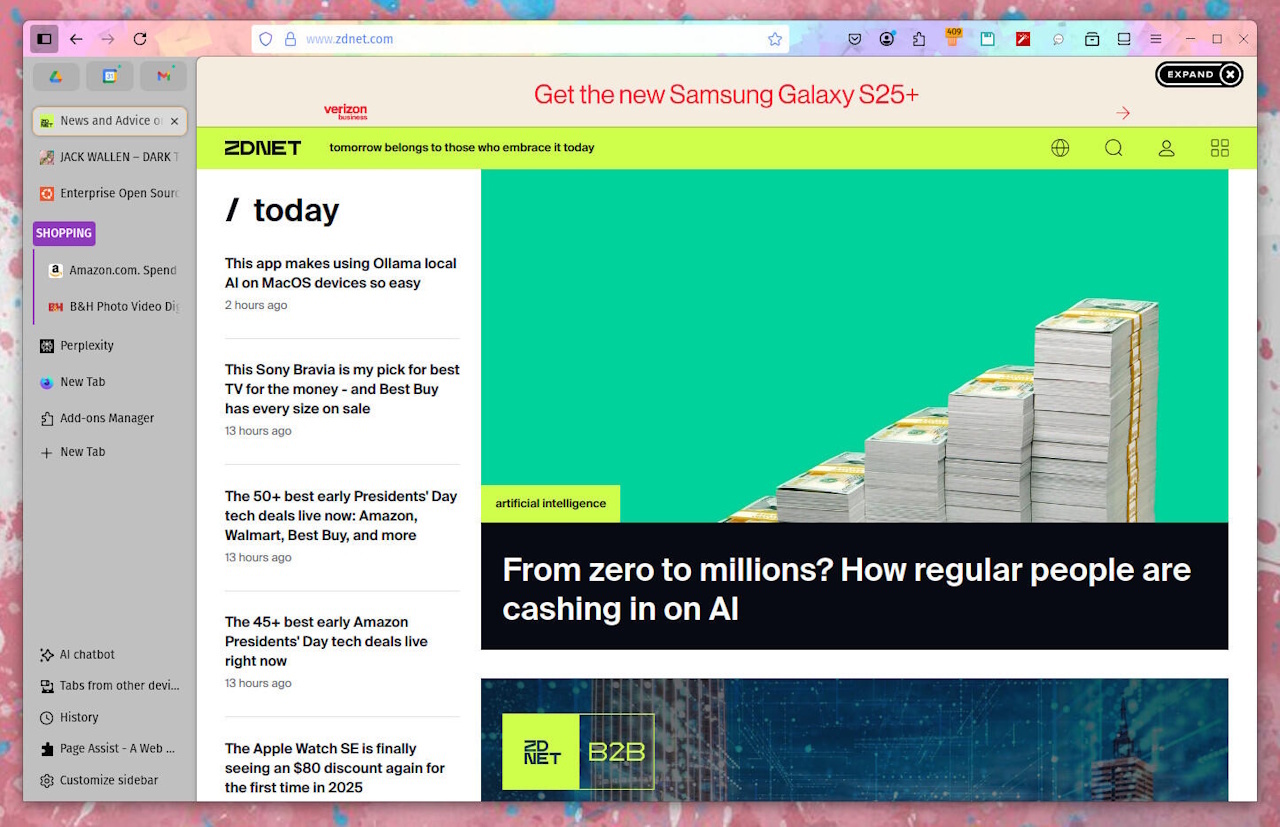
Task: Bookmark this page with the star icon
Action: [775, 39]
